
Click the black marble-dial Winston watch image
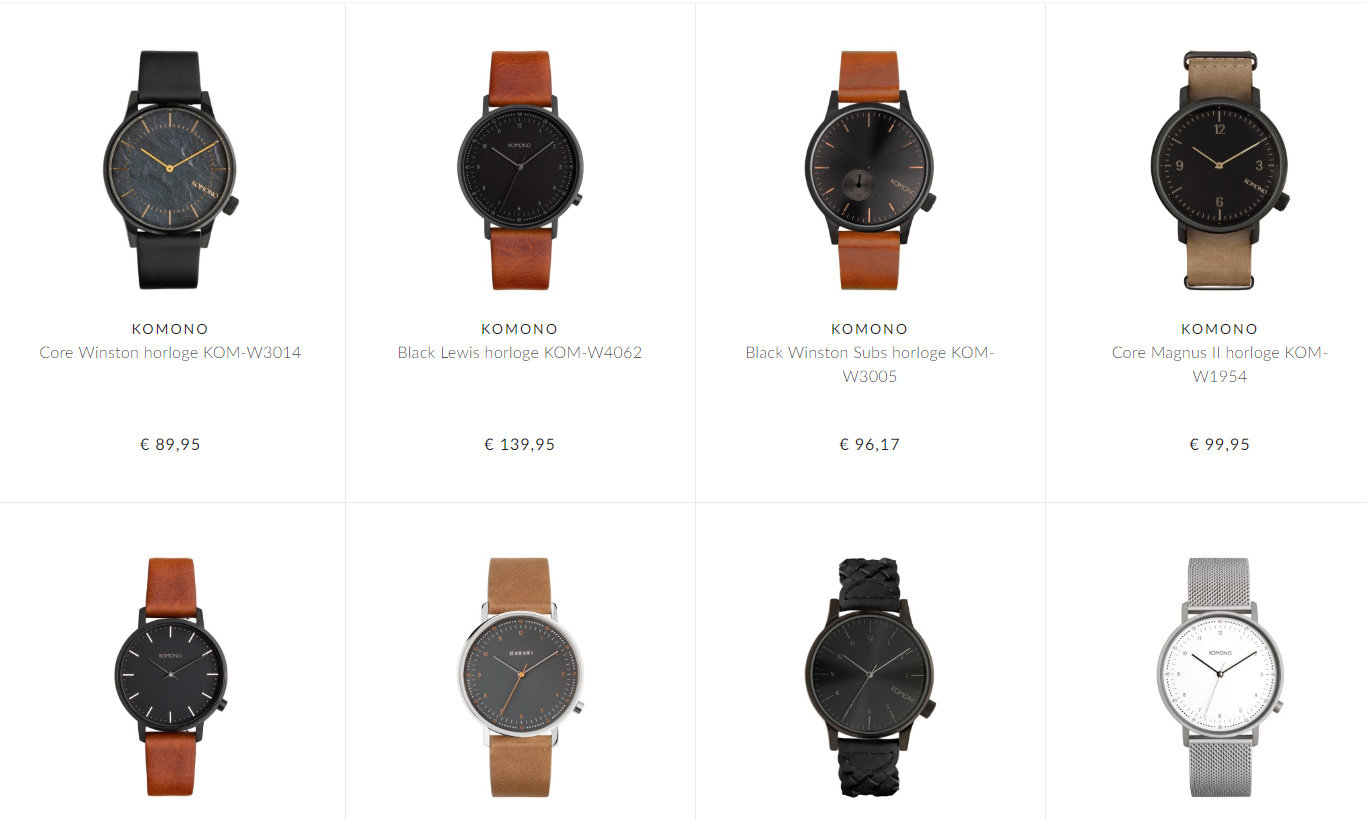[x=170, y=170]
